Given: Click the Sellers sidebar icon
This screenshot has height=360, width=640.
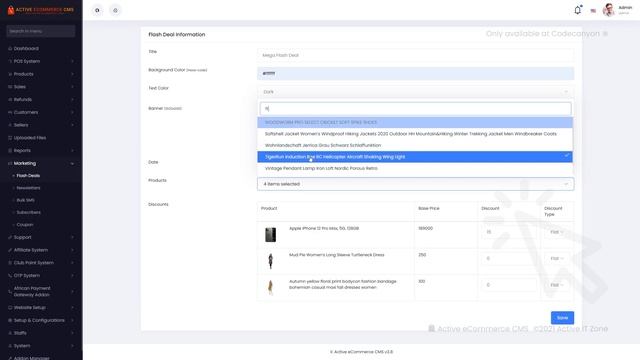Looking at the screenshot, I should (x=10, y=125).
